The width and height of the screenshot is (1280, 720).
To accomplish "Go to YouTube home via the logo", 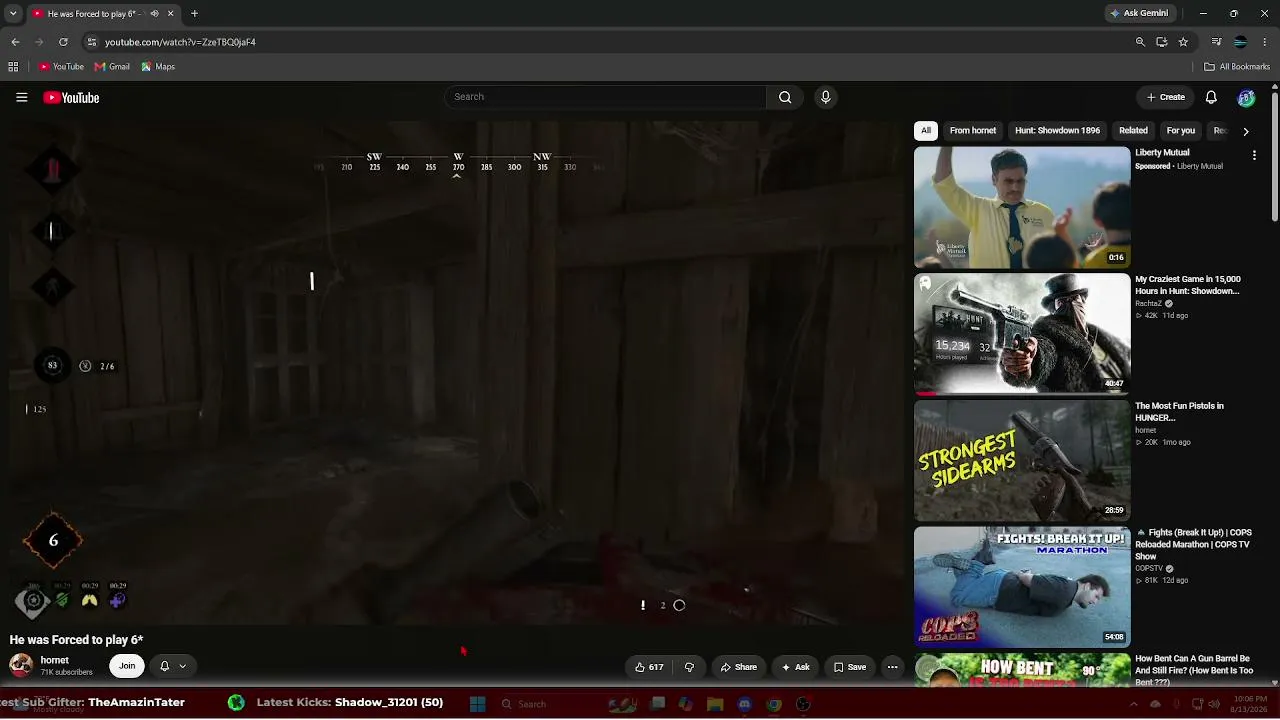I will 71,97.
